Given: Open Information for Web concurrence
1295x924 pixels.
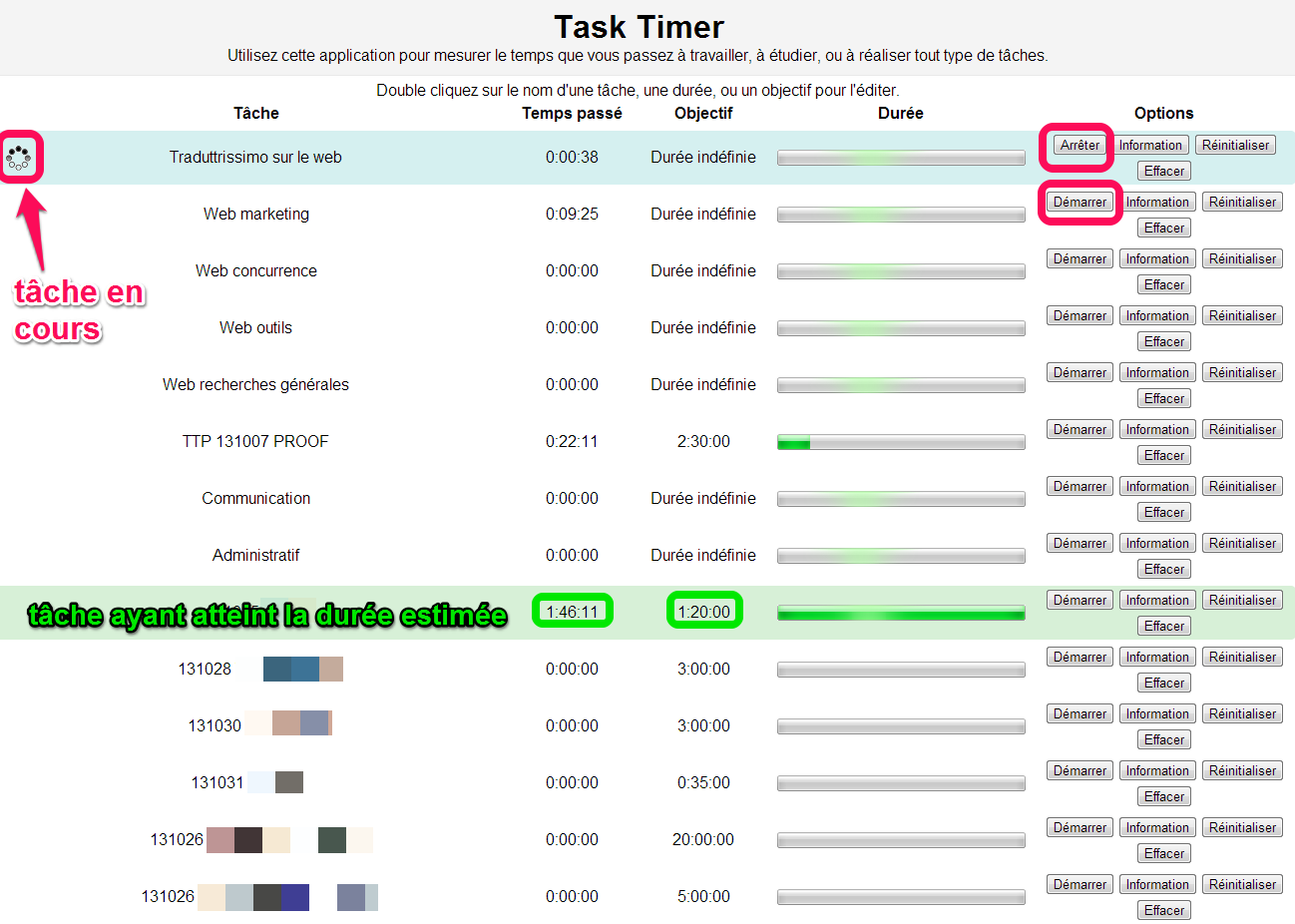Looking at the screenshot, I should coord(1156,258).
